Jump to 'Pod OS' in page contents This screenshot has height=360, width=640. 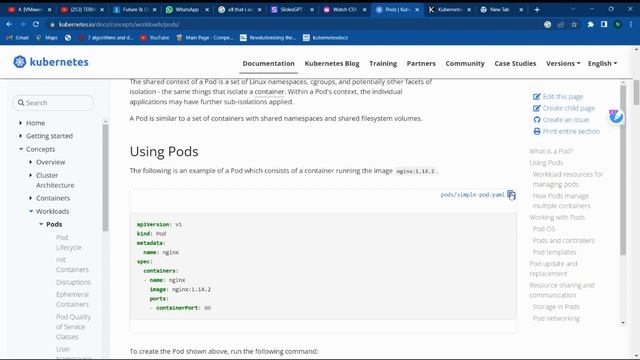544,229
